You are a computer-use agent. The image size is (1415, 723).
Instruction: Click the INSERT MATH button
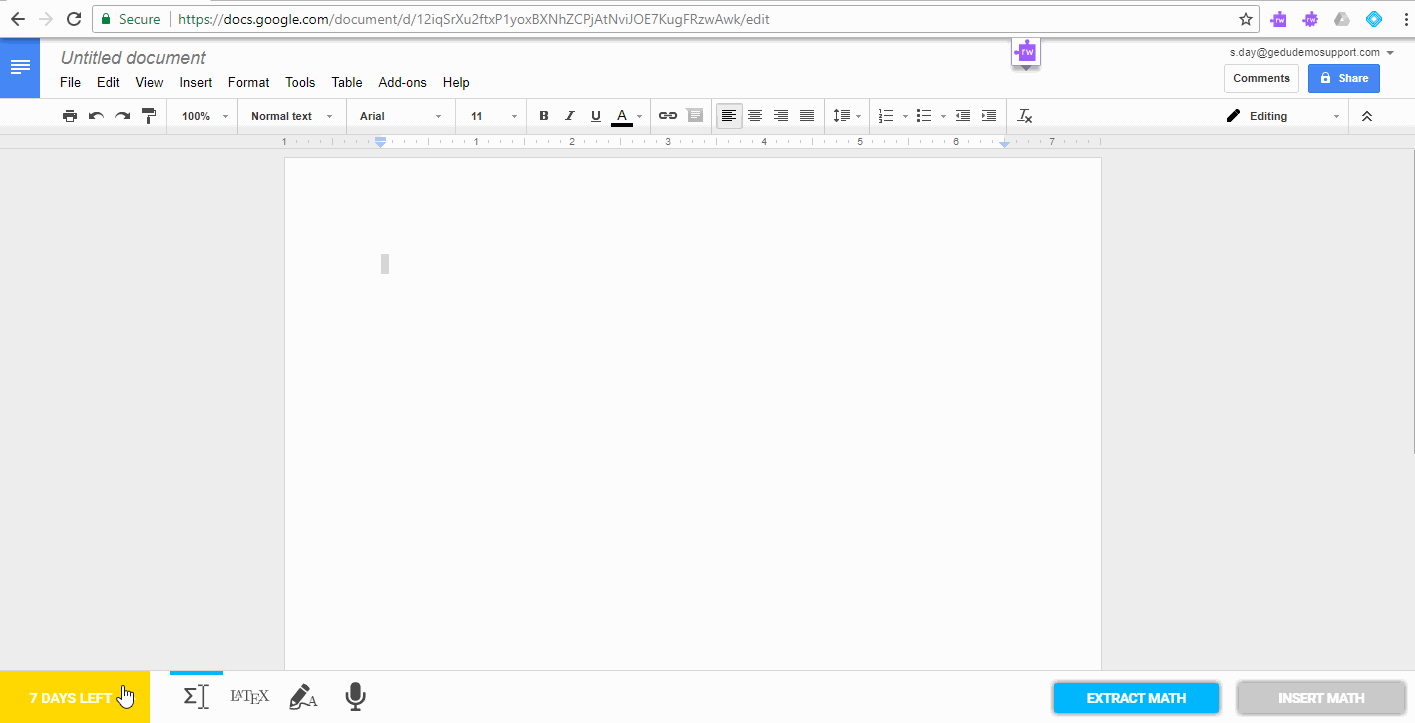[x=1321, y=698]
